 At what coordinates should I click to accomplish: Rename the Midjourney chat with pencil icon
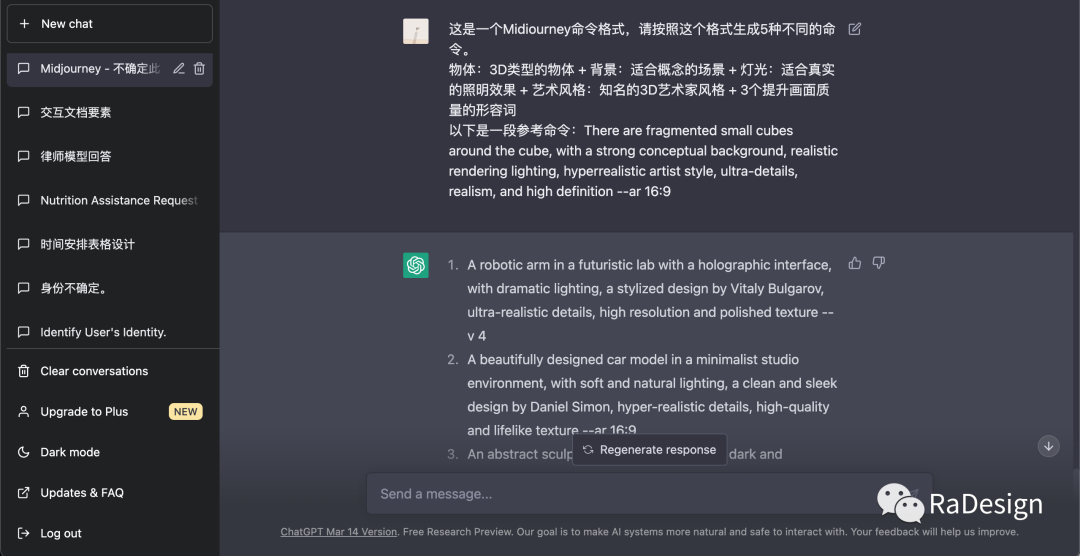click(179, 69)
